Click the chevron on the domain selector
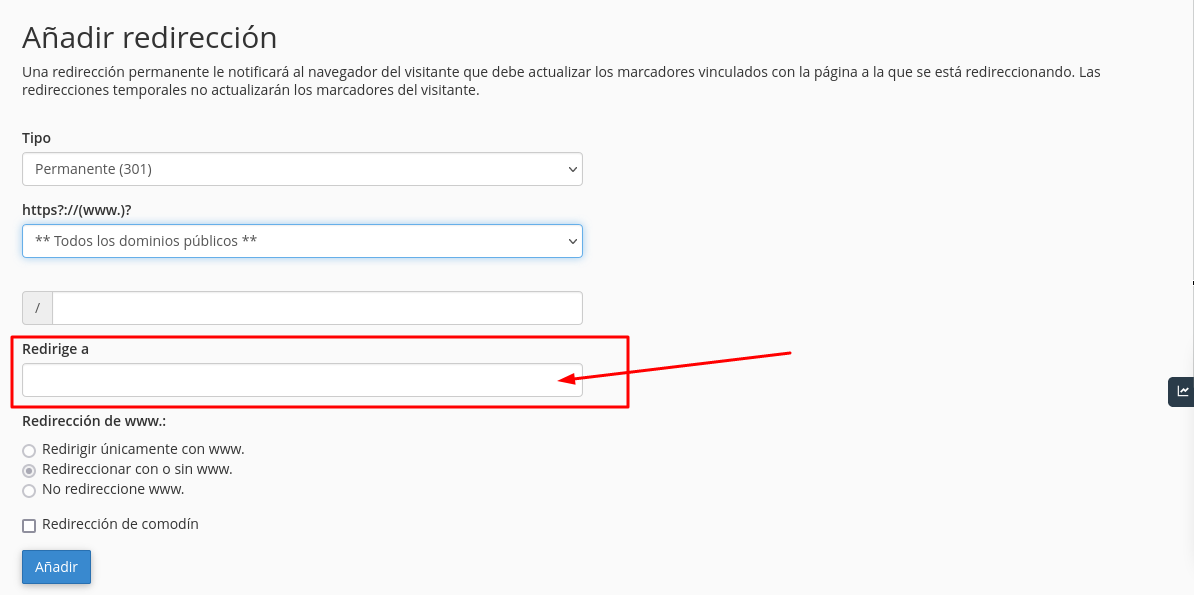 [573, 241]
